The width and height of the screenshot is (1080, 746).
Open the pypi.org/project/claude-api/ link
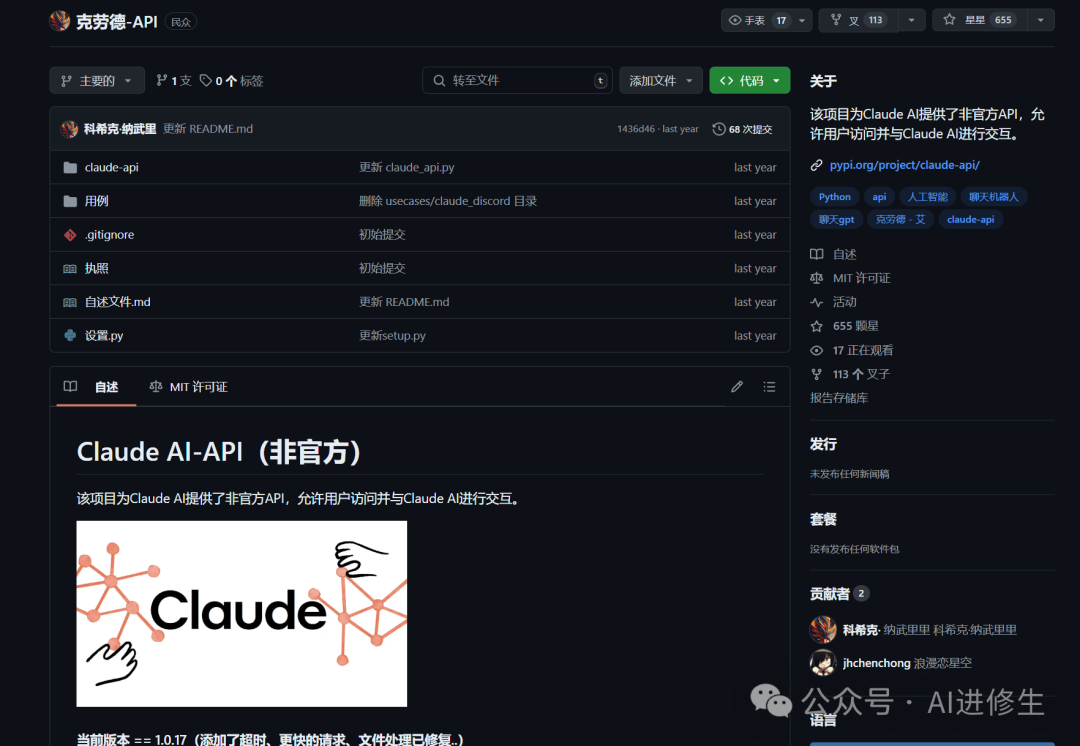(x=904, y=165)
